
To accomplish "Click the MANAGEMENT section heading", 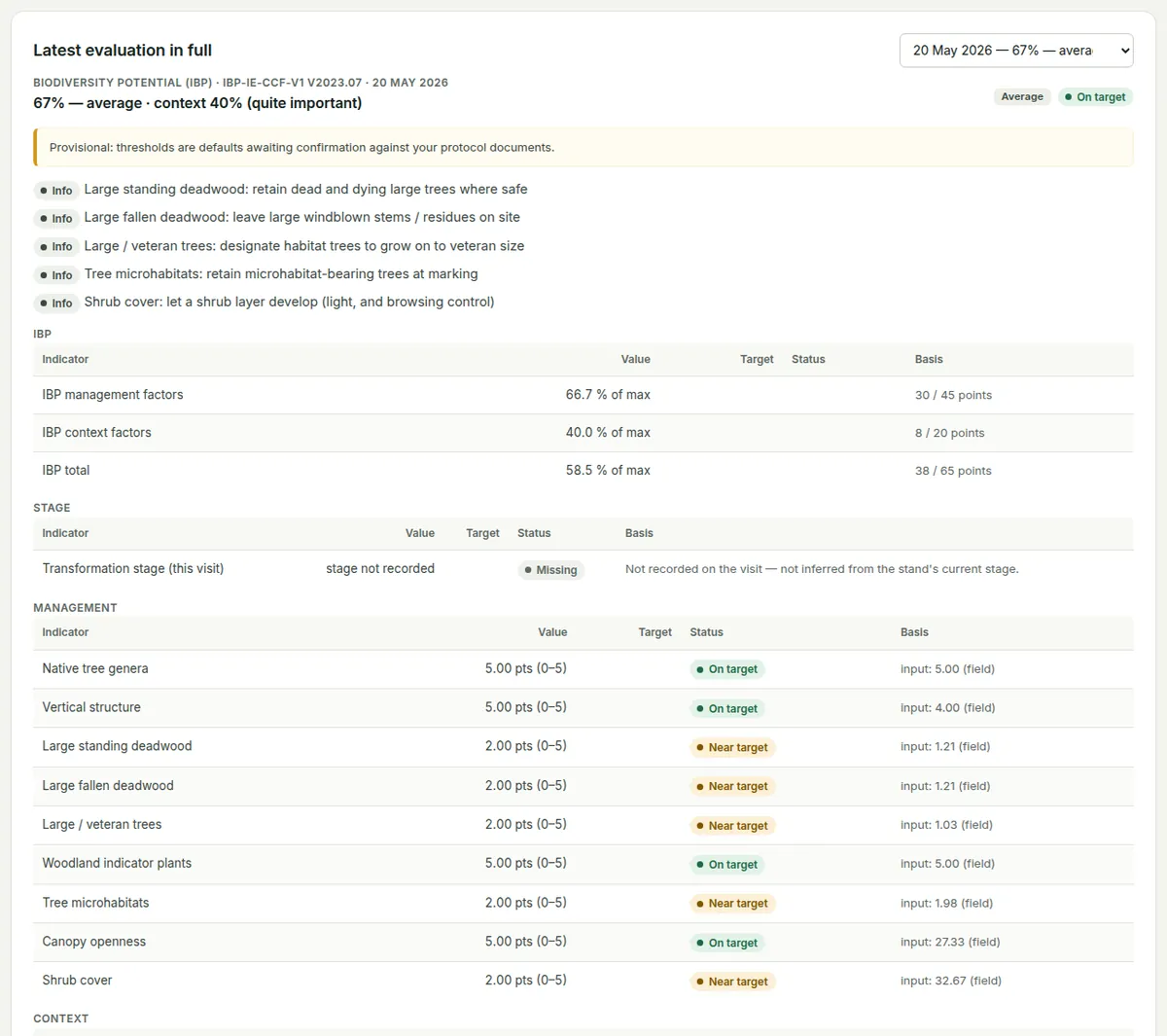I will (x=75, y=608).
